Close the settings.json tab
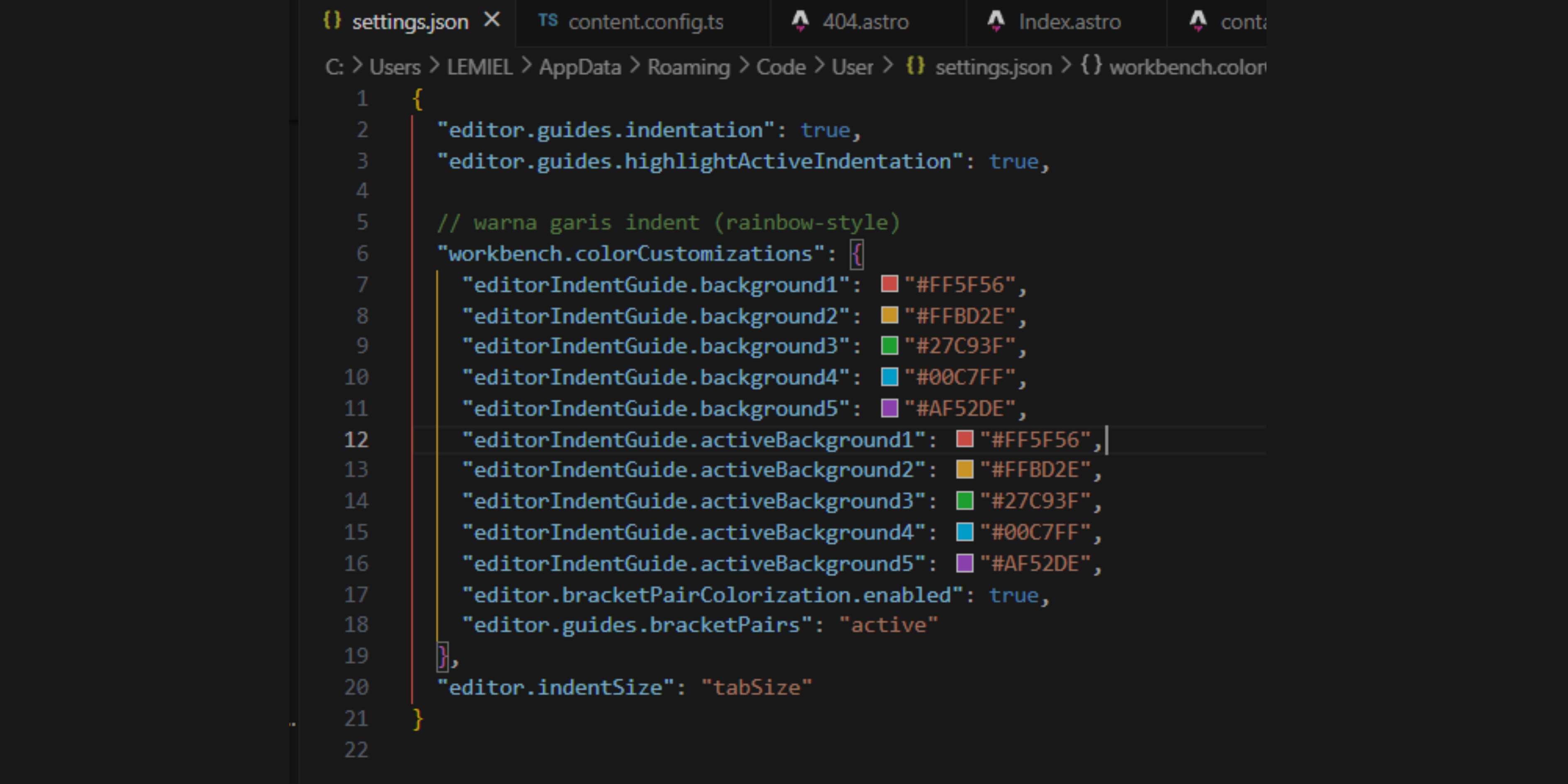This screenshot has height=784, width=1568. coord(492,19)
